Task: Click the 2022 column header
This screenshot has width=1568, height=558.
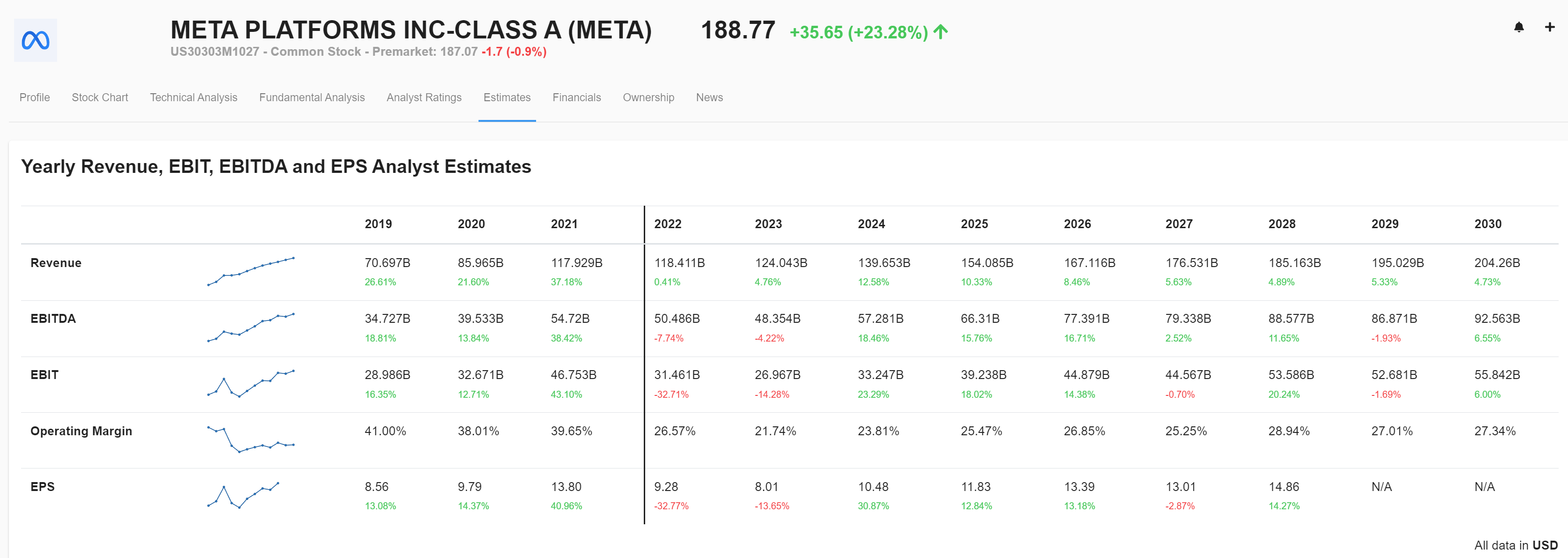Action: [x=668, y=224]
